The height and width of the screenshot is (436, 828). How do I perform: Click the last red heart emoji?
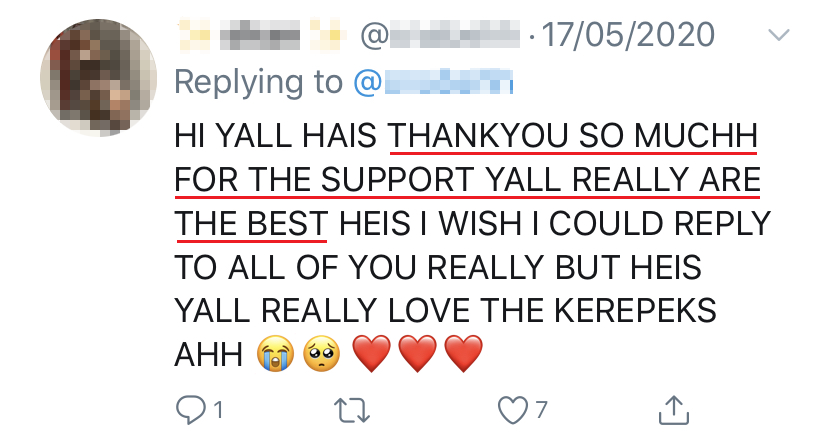click(463, 354)
